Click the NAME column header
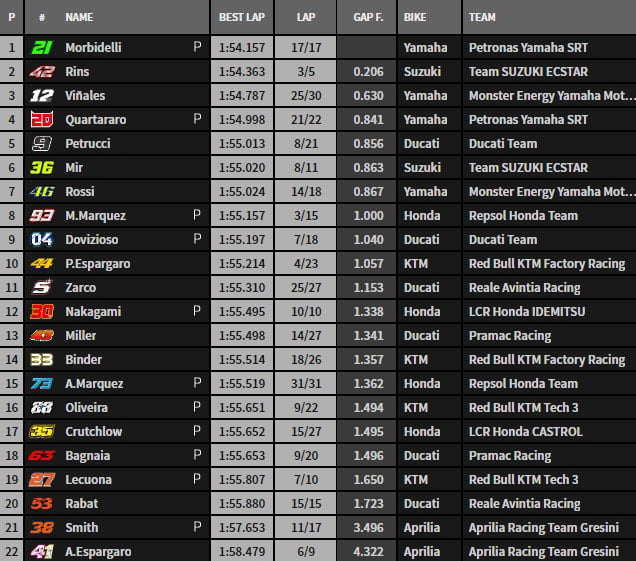Screen dimensions: 636x561 79,17
